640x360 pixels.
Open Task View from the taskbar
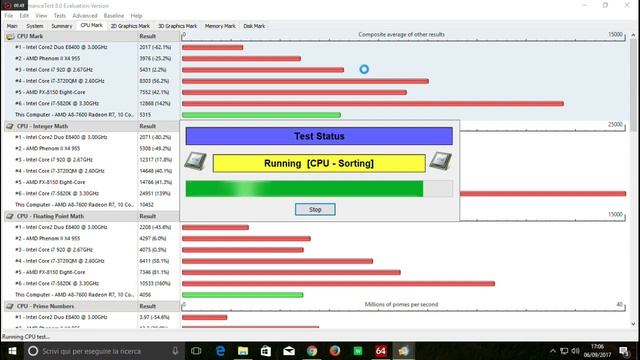click(196, 351)
